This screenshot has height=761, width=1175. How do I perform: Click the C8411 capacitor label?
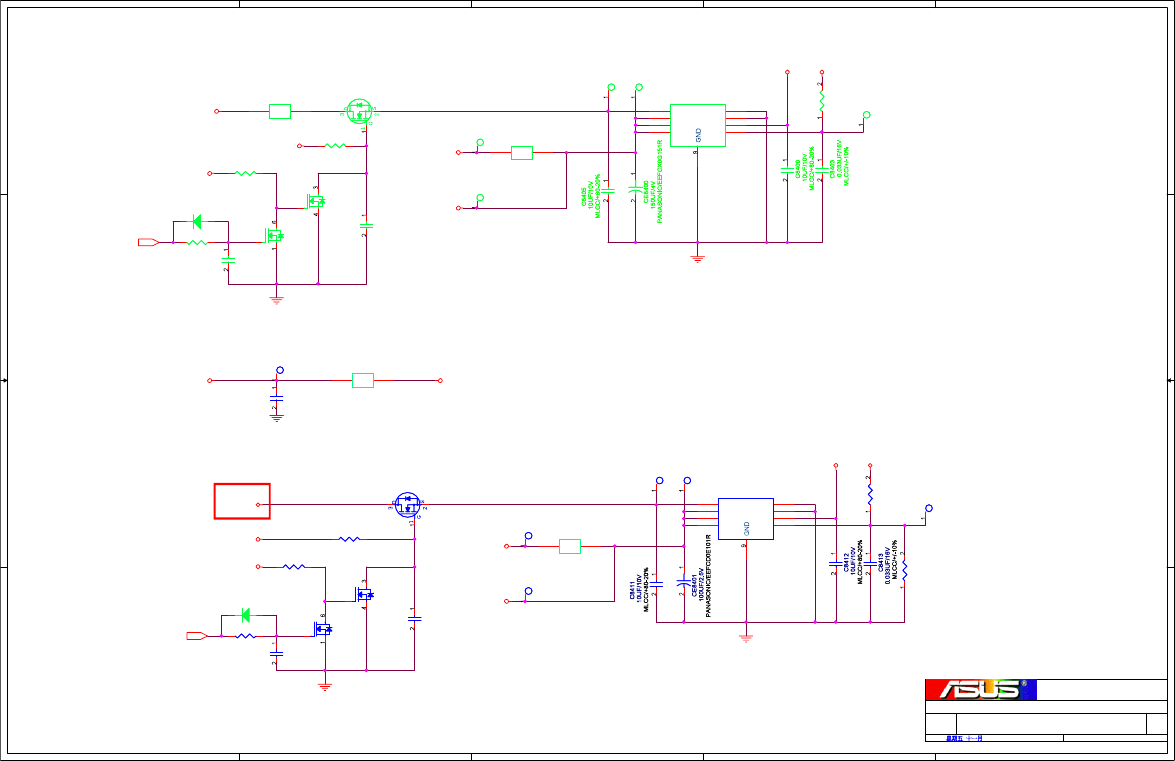[x=632, y=589]
